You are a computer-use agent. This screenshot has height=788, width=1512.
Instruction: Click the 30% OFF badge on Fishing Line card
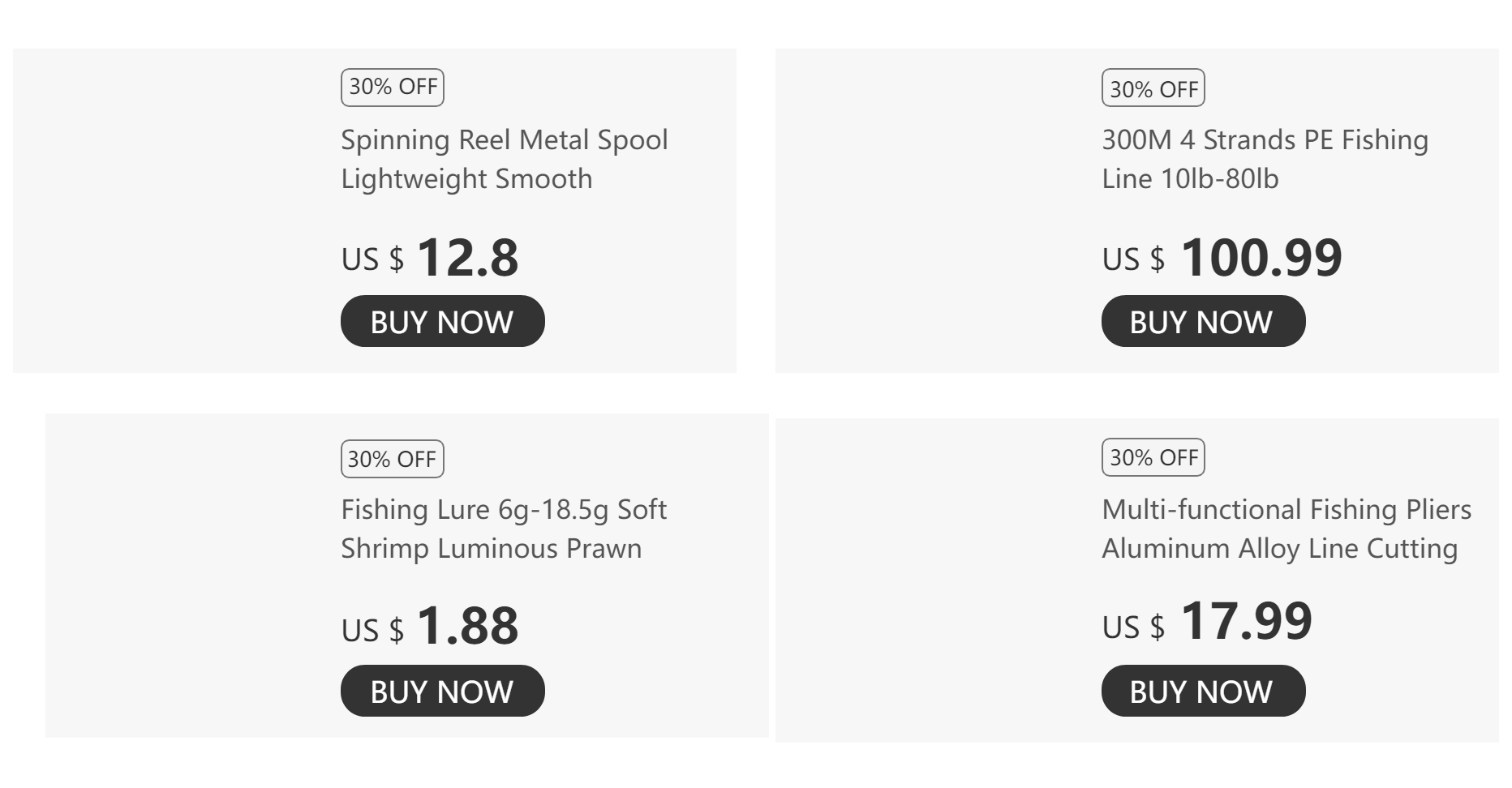1153,88
